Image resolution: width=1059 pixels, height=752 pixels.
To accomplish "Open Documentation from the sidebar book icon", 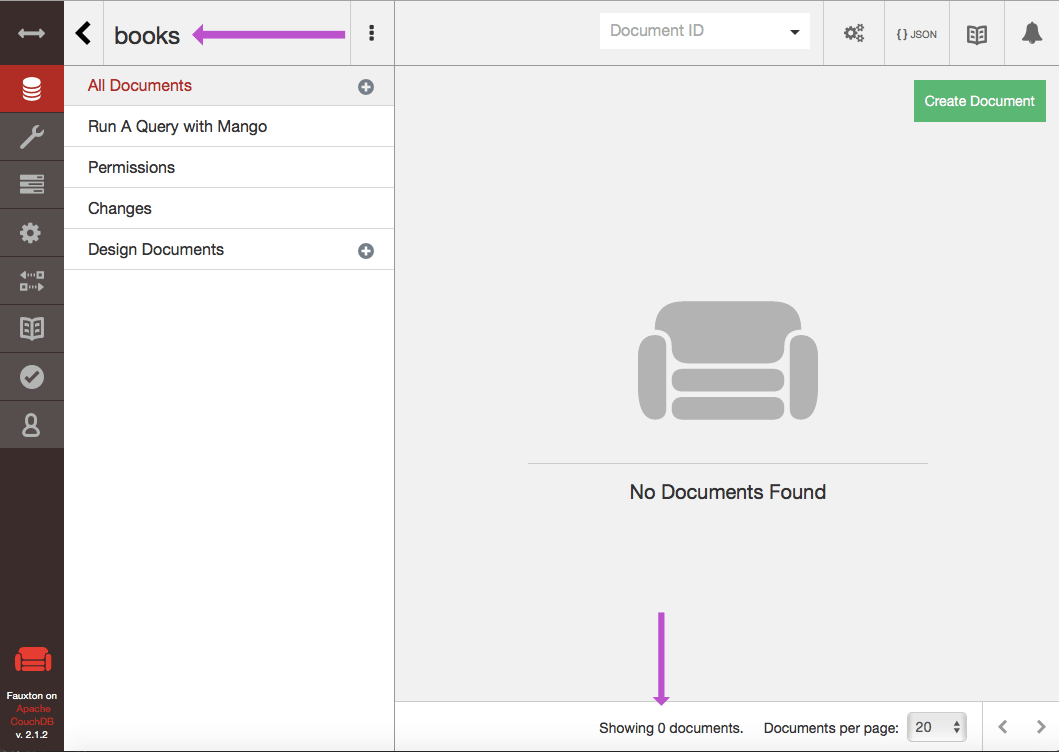I will [31, 328].
